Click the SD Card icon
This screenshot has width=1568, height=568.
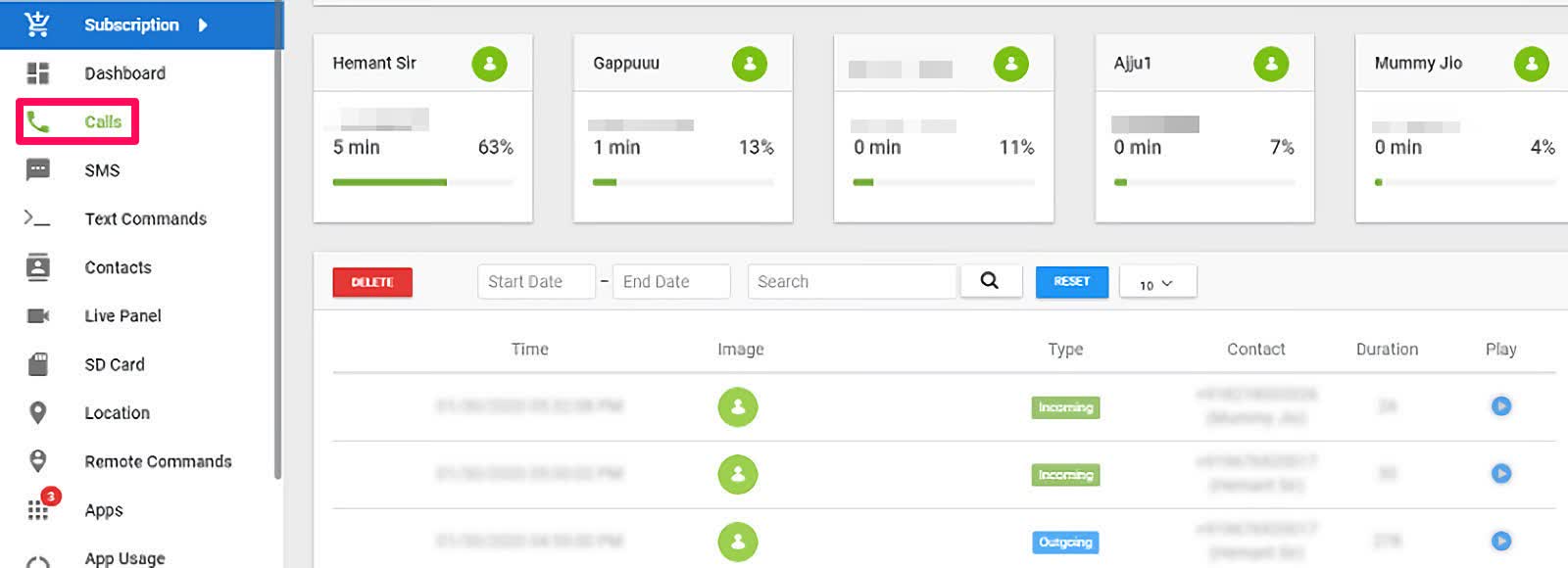pyautogui.click(x=37, y=364)
